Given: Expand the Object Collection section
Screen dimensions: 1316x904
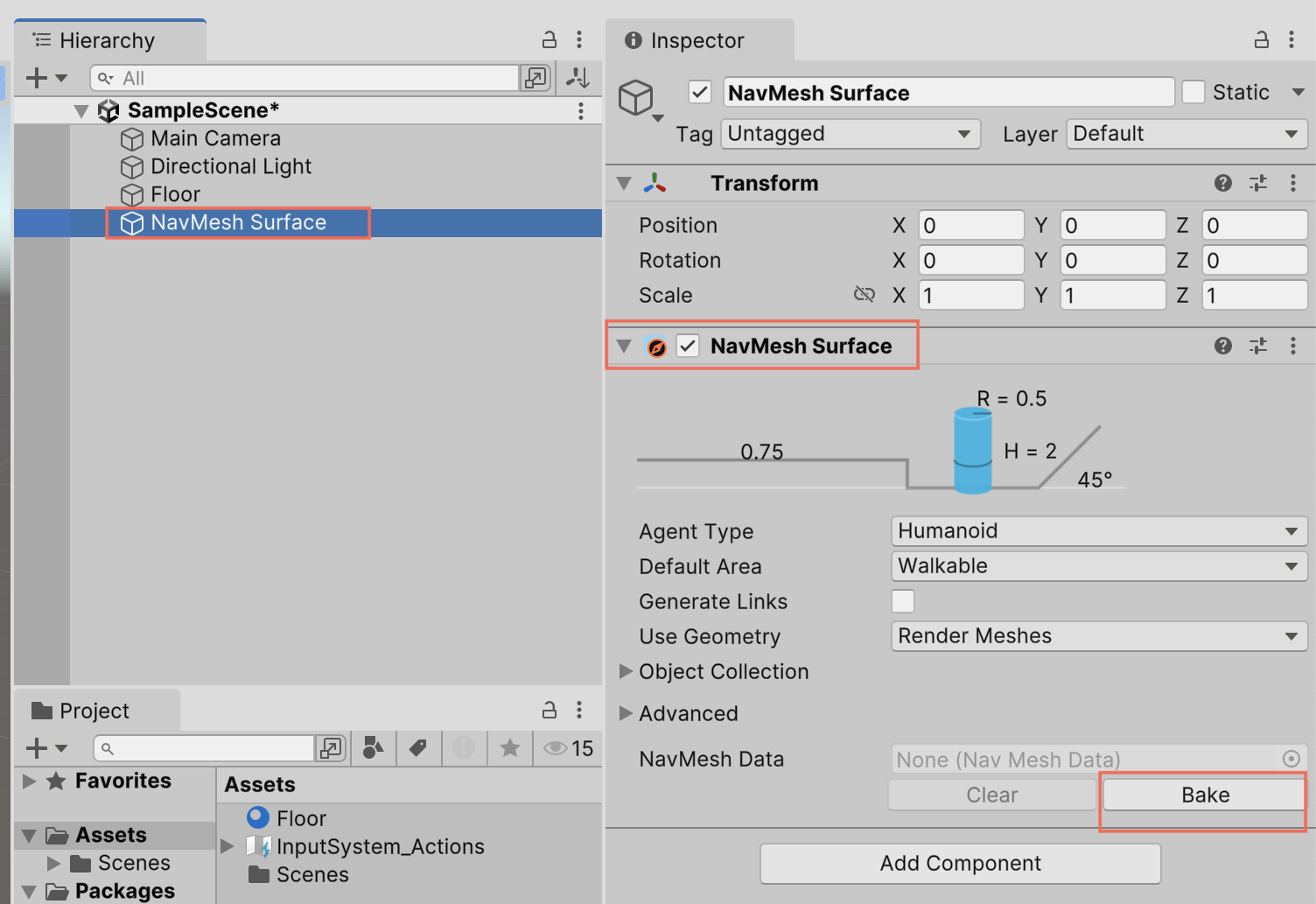Looking at the screenshot, I should (x=626, y=672).
